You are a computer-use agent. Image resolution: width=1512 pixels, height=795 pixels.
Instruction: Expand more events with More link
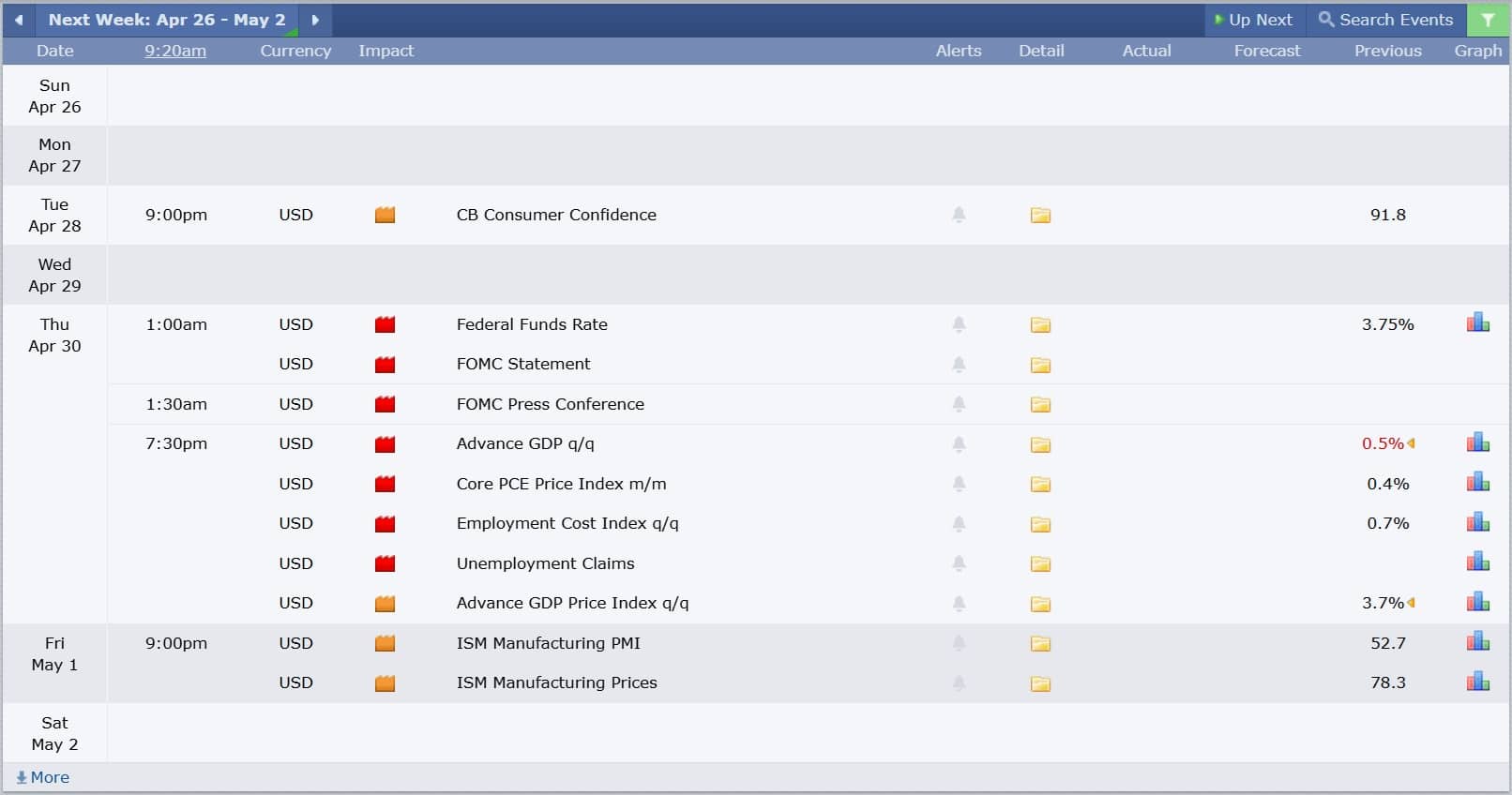pos(43,777)
